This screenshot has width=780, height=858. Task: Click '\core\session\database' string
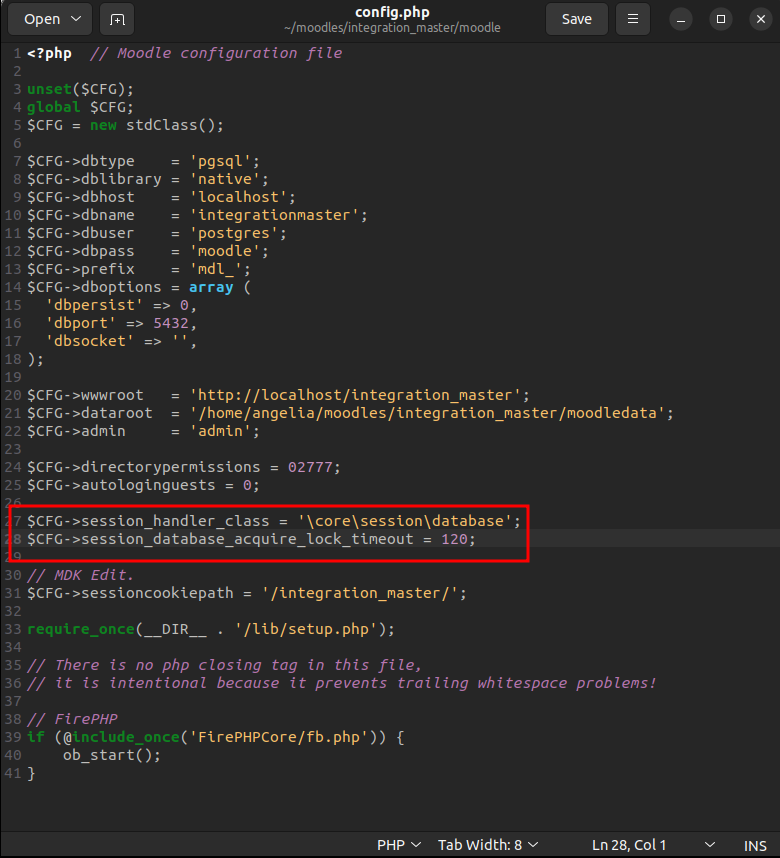coord(405,521)
